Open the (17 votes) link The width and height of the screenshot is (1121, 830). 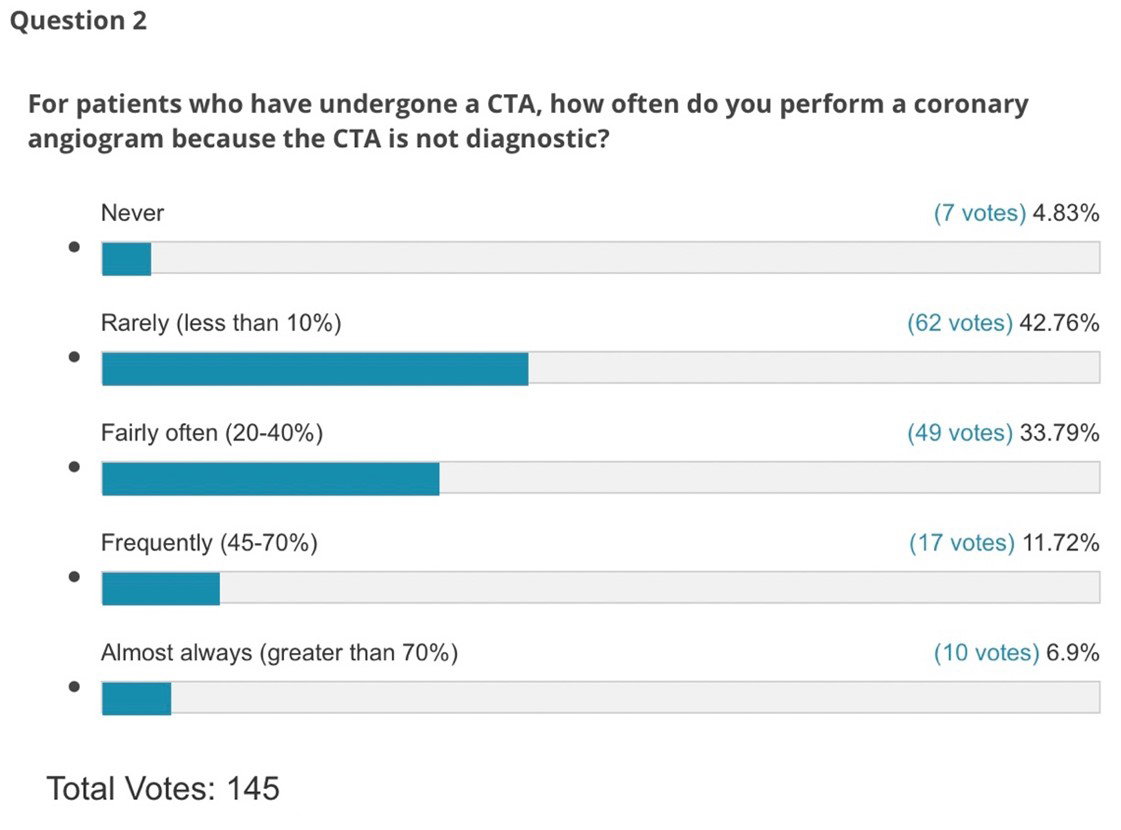(960, 543)
